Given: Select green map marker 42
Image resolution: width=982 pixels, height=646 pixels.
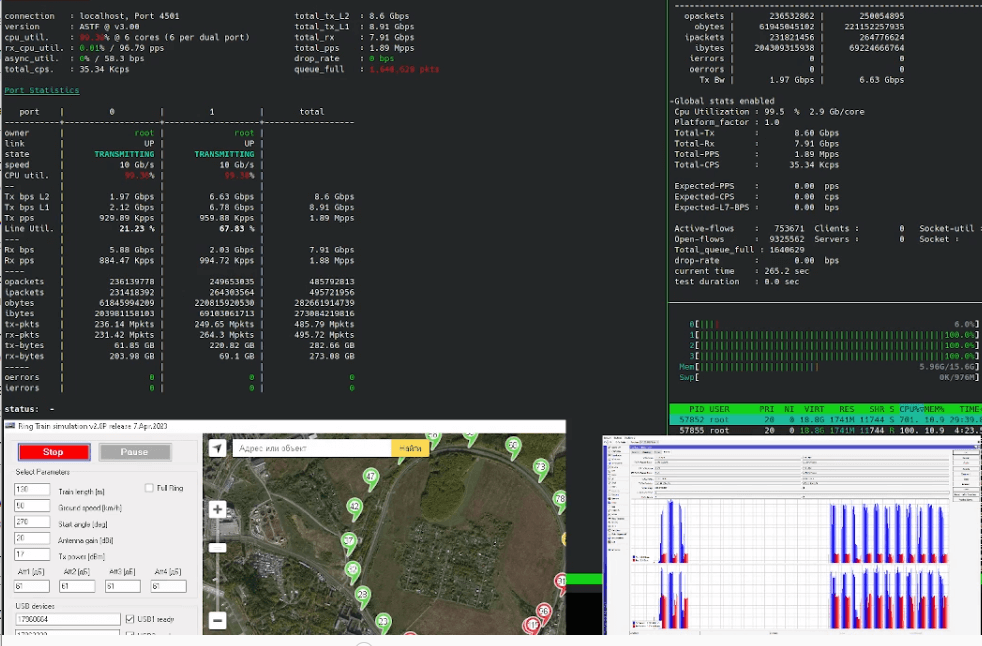Looking at the screenshot, I should click(x=355, y=508).
